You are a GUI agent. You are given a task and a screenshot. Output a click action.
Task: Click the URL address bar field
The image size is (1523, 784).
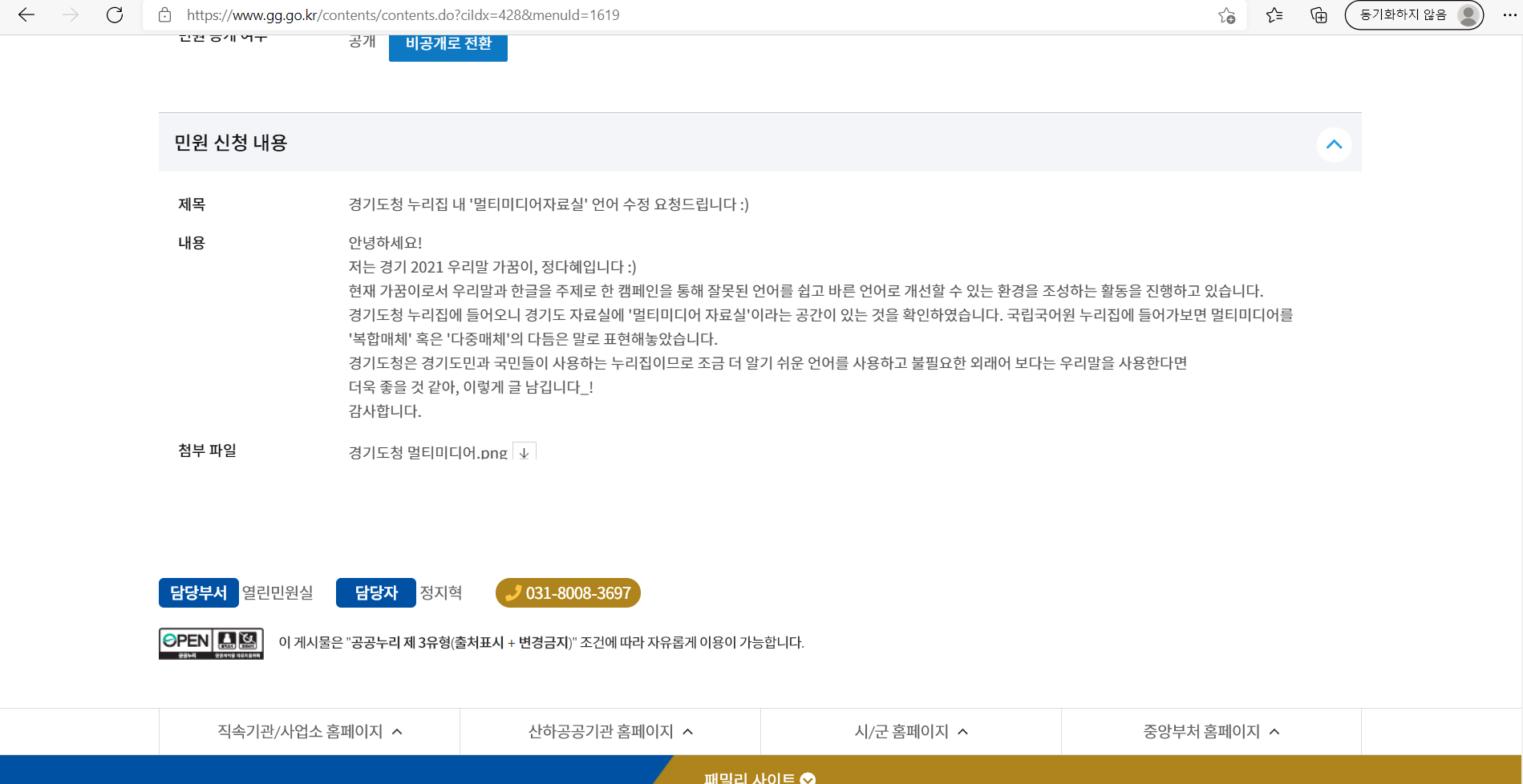click(x=690, y=15)
